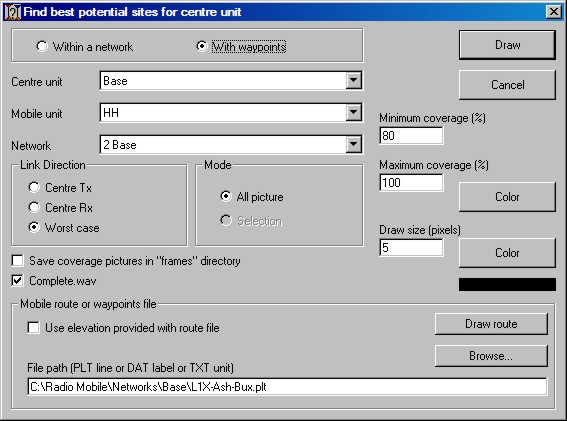Open the Browse... file dialog
The width and height of the screenshot is (567, 421).
click(491, 356)
